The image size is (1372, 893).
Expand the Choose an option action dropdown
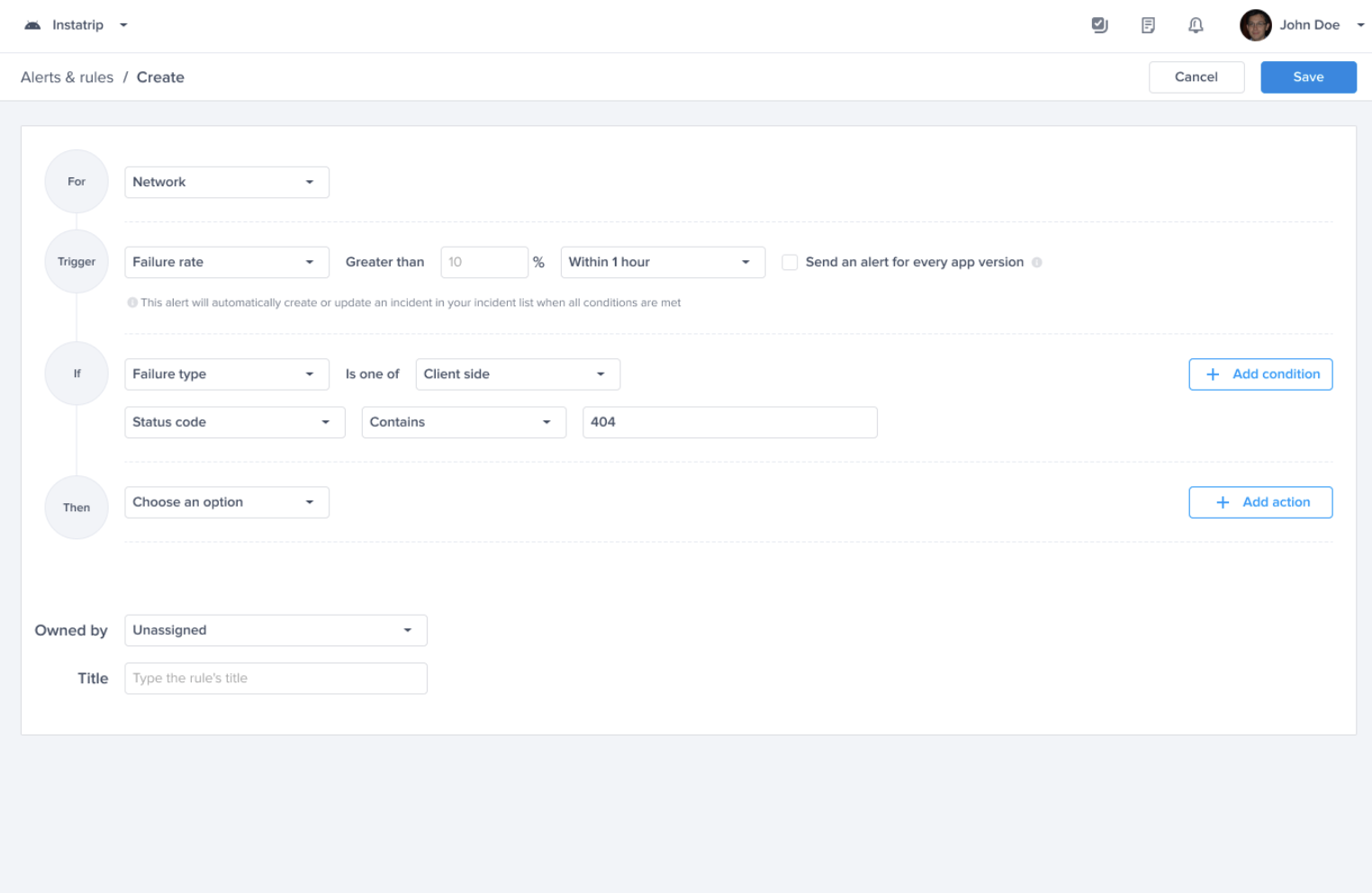point(226,502)
